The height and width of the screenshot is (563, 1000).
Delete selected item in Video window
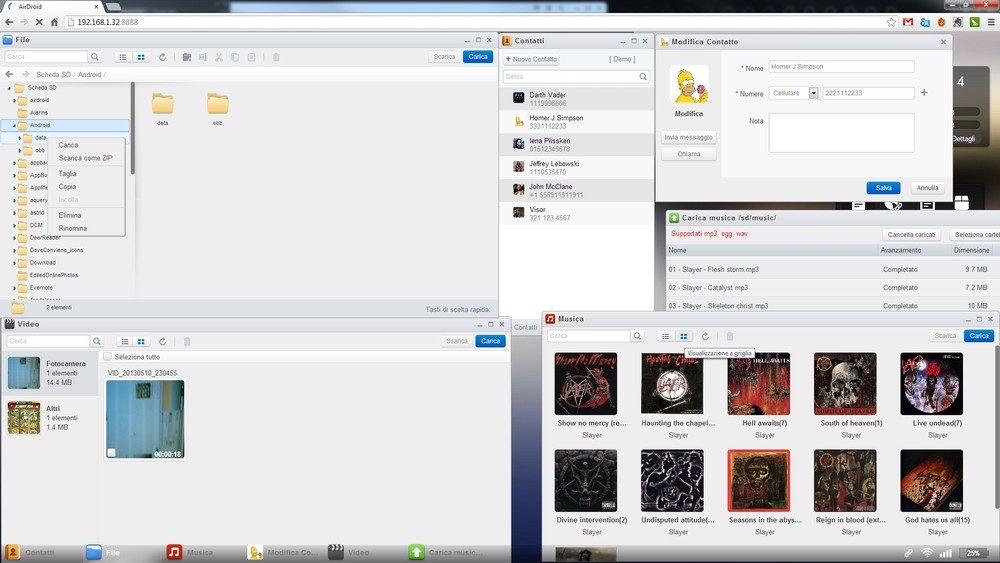coord(187,341)
